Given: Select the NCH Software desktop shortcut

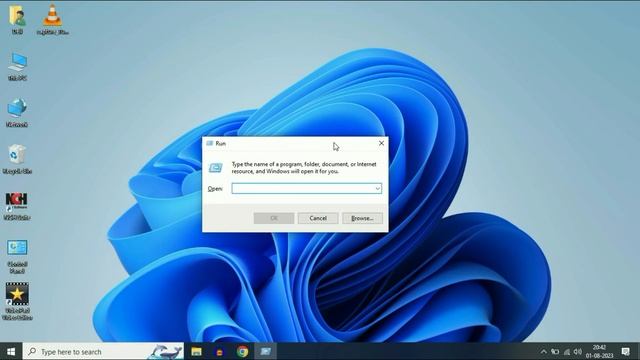Looking at the screenshot, I should [x=17, y=206].
